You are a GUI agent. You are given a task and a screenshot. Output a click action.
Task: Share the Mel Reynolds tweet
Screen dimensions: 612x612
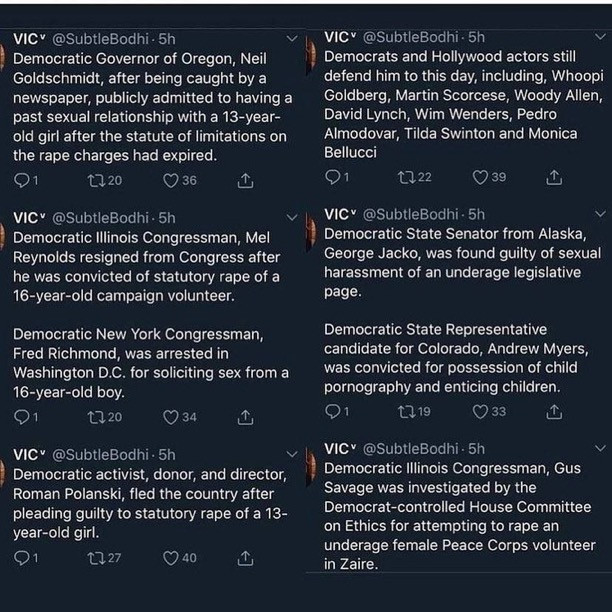[x=245, y=417]
